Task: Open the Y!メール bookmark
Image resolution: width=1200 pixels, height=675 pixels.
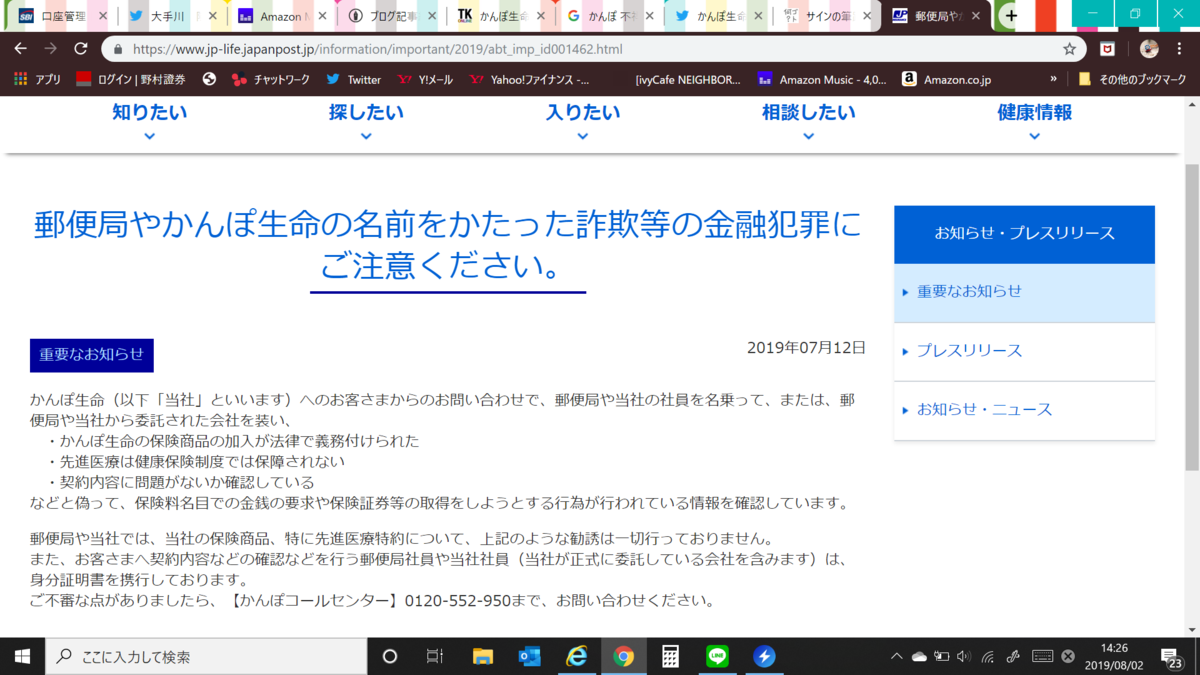Action: pyautogui.click(x=425, y=79)
